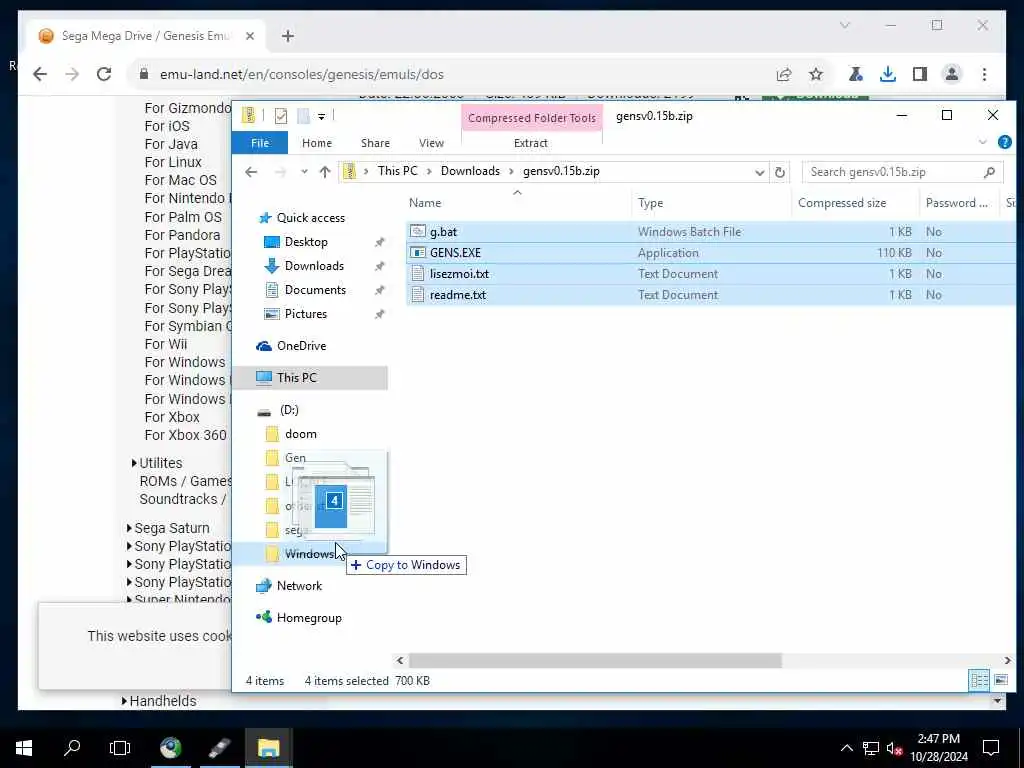Open For Xbox 360 link

pos(185,435)
